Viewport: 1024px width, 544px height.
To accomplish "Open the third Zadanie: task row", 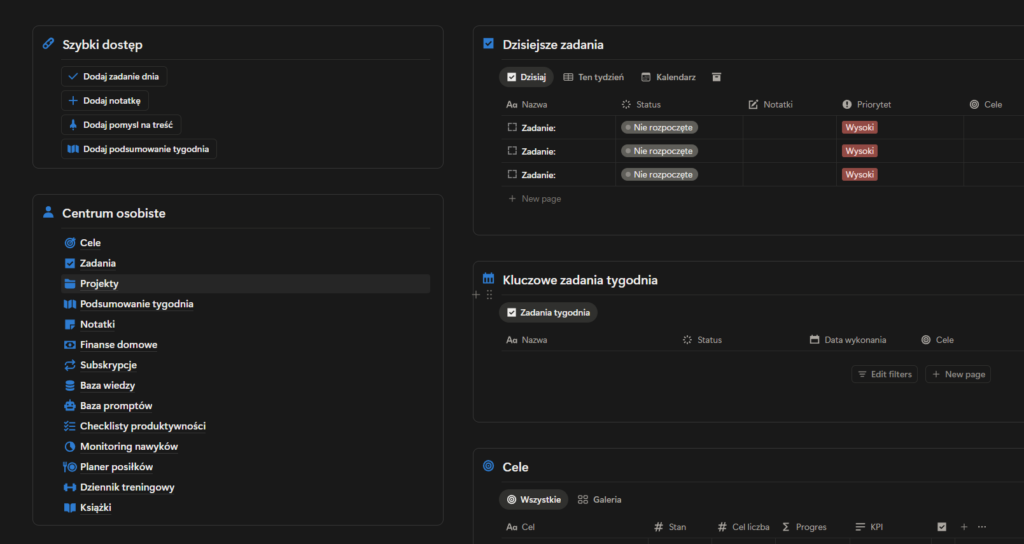I will coord(539,175).
